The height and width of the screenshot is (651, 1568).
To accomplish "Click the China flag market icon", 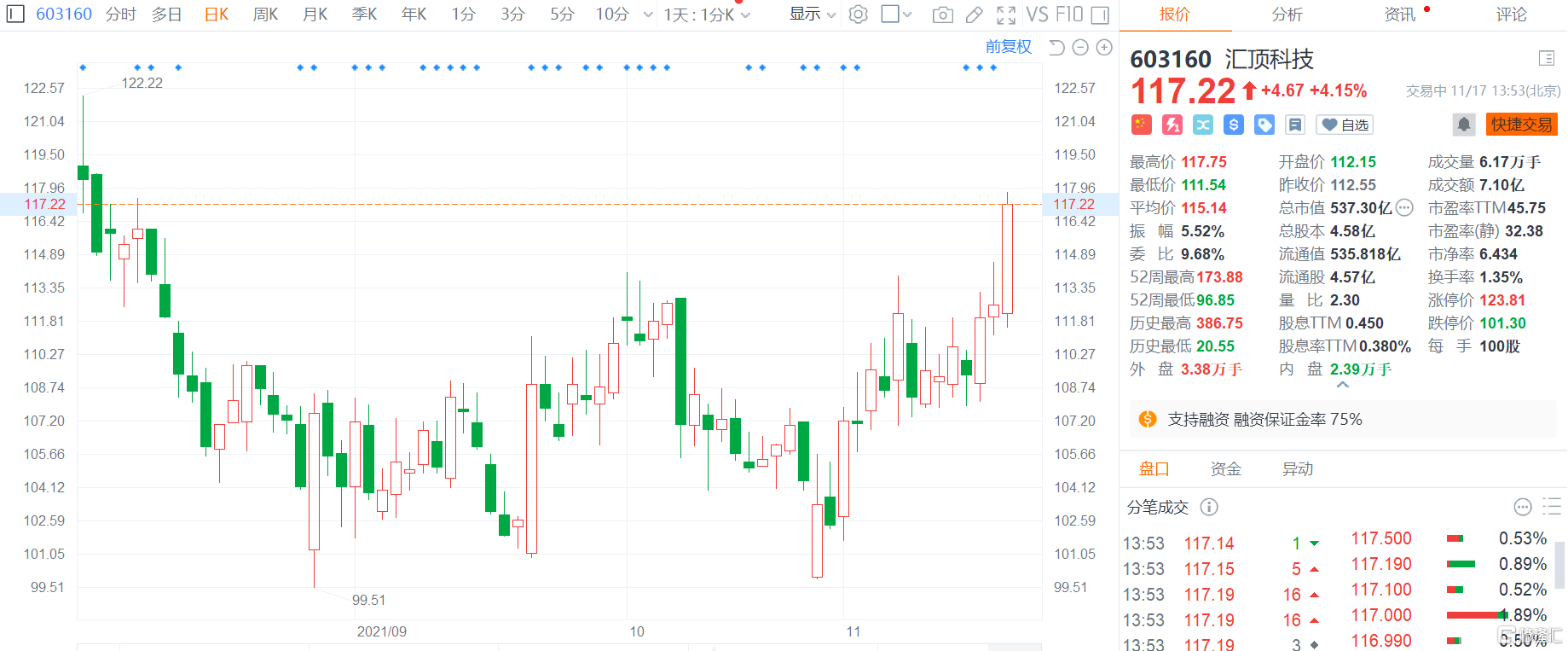I will click(x=1142, y=125).
